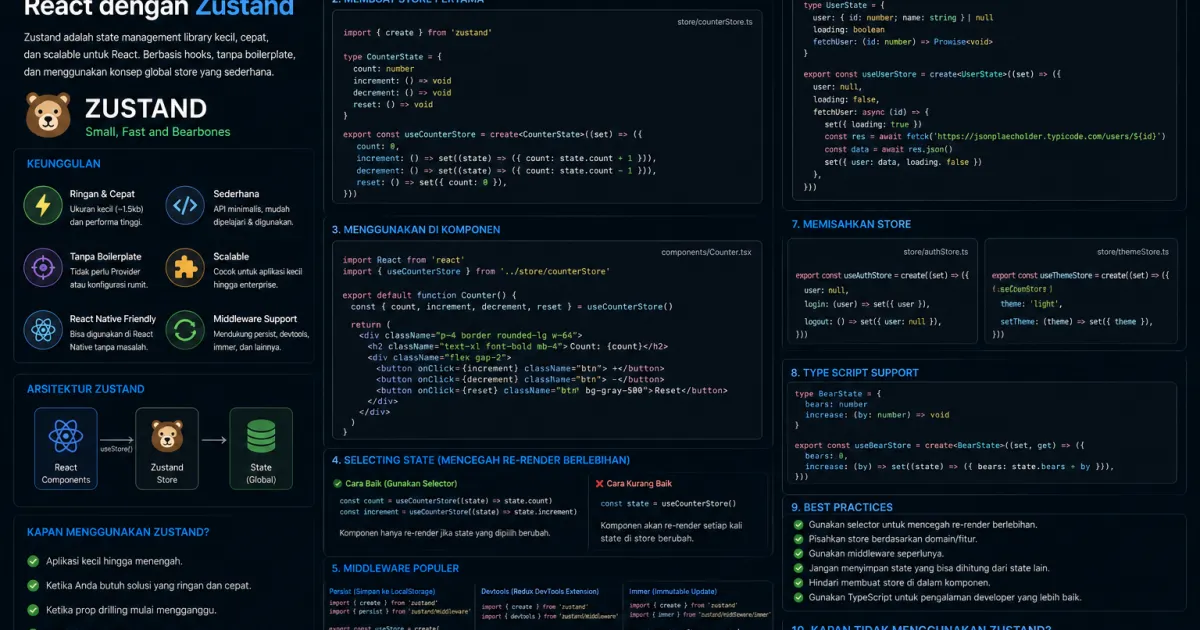Image resolution: width=1200 pixels, height=630 pixels.
Task: Click the Reset button code line
Action: click(552, 391)
